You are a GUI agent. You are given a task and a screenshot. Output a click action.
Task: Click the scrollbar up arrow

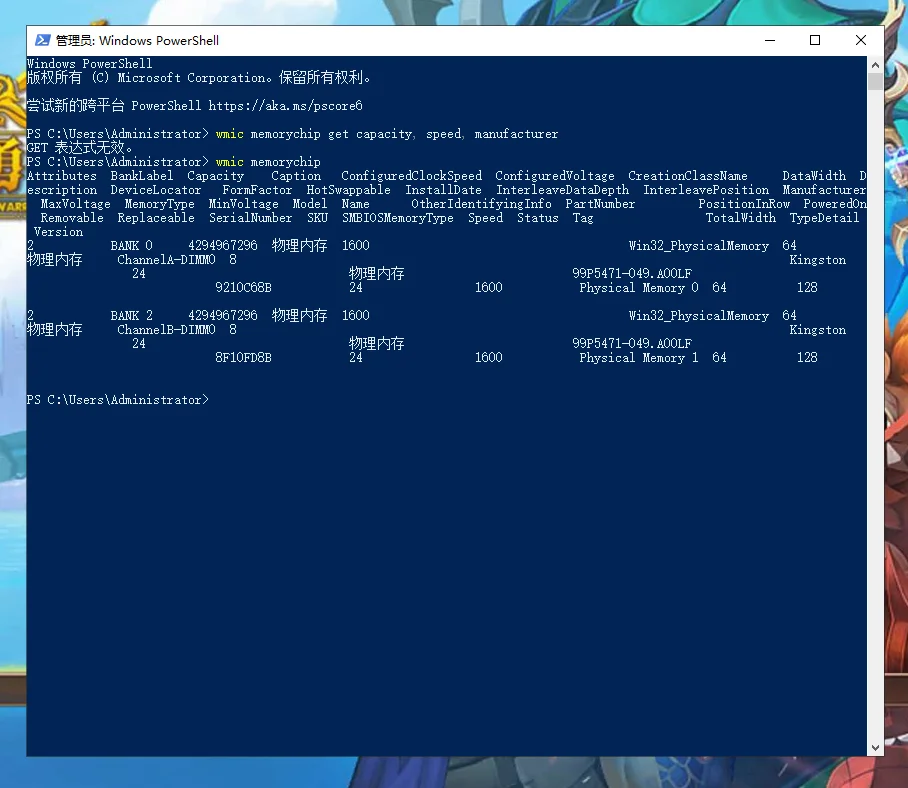click(x=875, y=65)
